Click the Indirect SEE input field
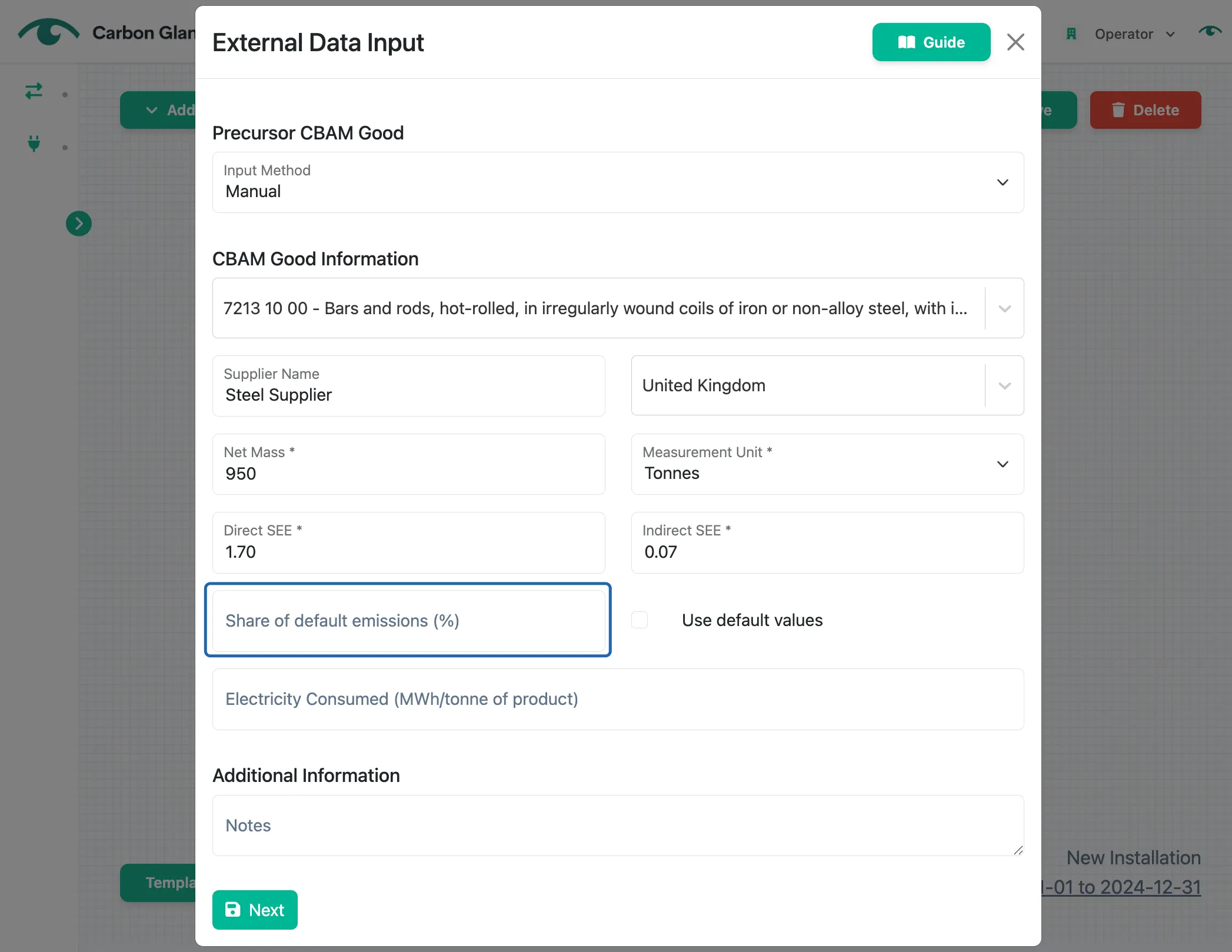This screenshot has width=1232, height=952. point(827,542)
